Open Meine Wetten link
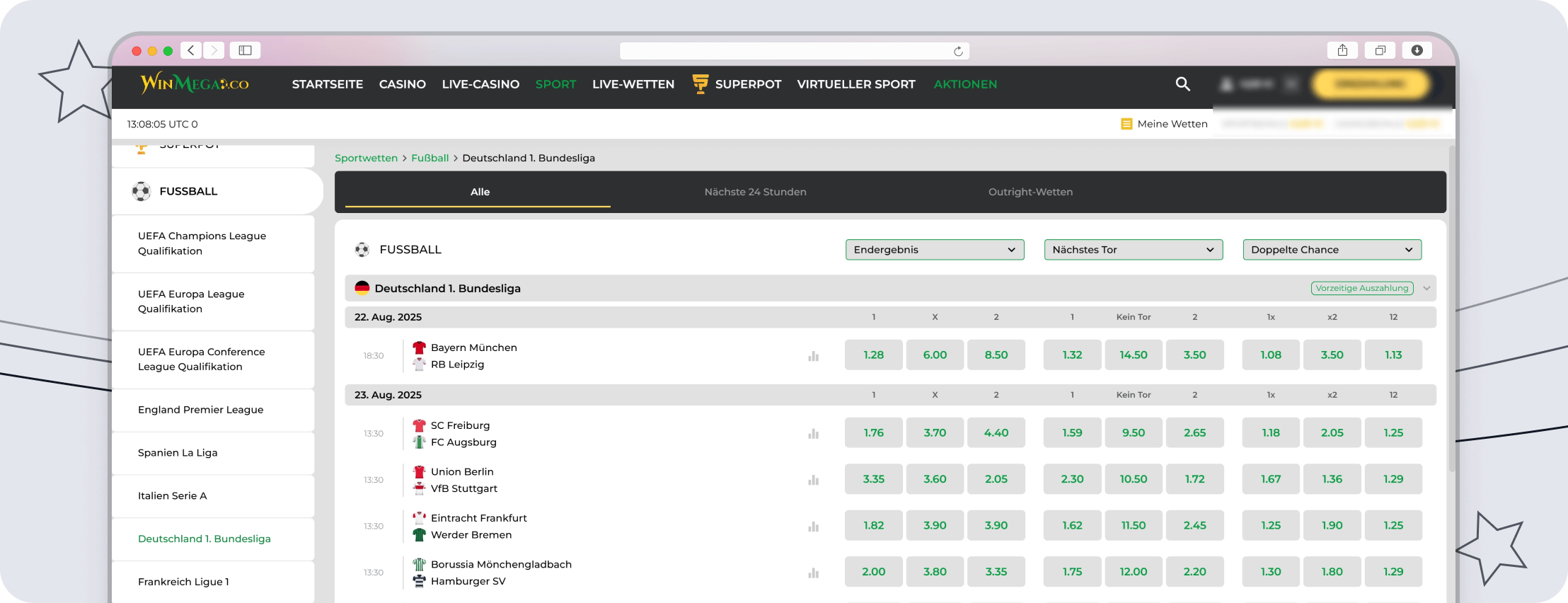The height and width of the screenshot is (603, 1568). (1172, 124)
